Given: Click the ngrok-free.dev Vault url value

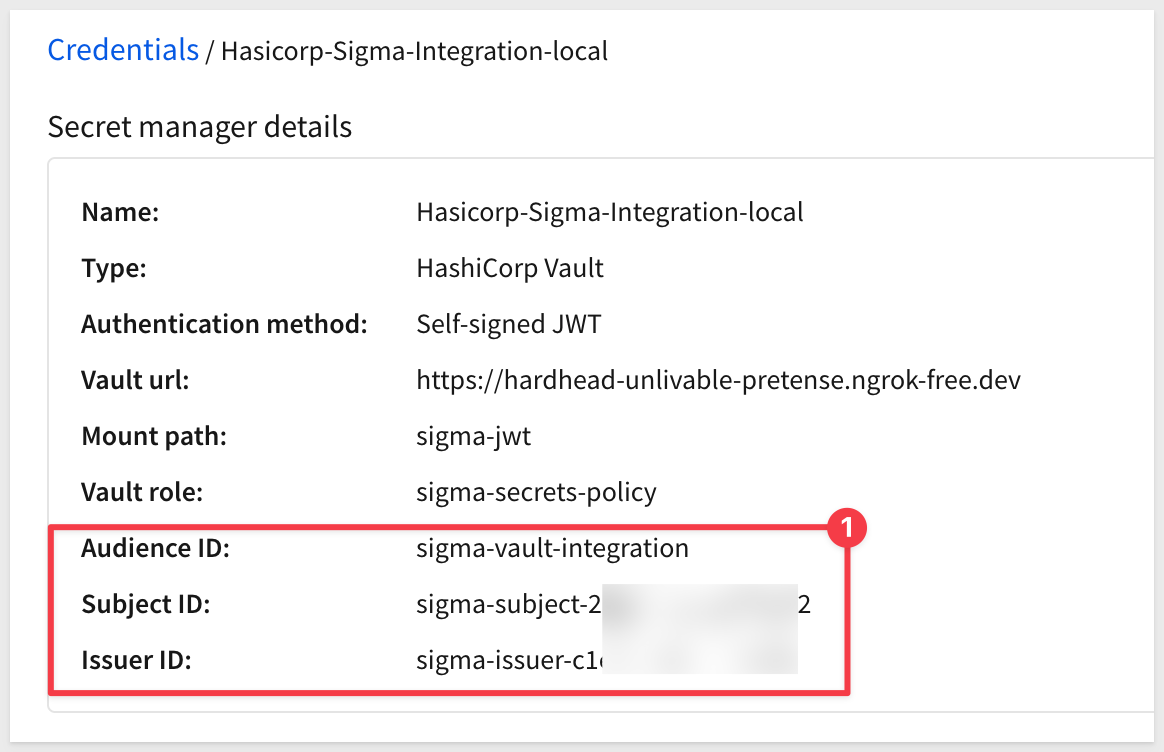Looking at the screenshot, I should pyautogui.click(x=718, y=380).
